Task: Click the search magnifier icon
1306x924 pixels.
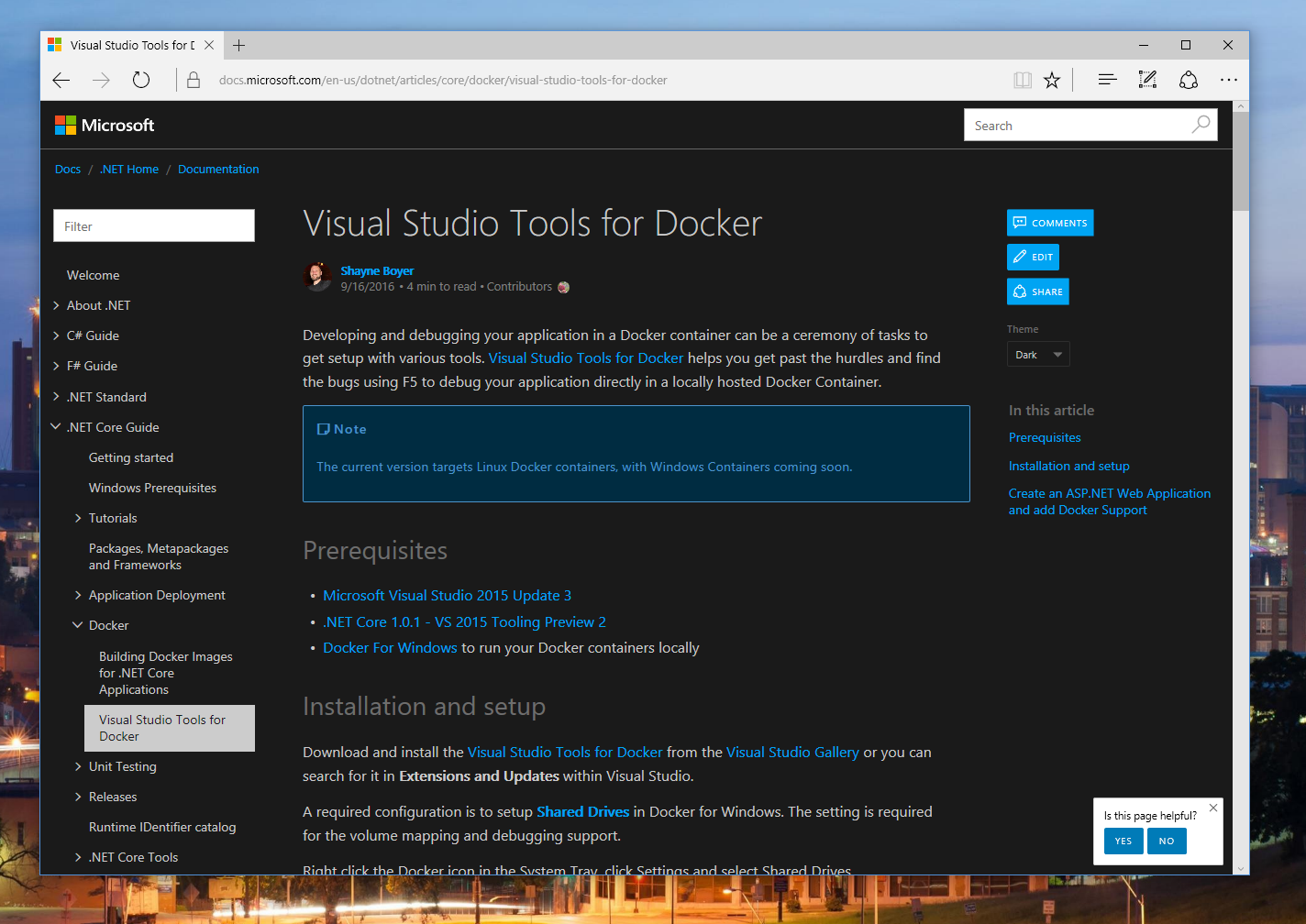Action: (x=1201, y=125)
